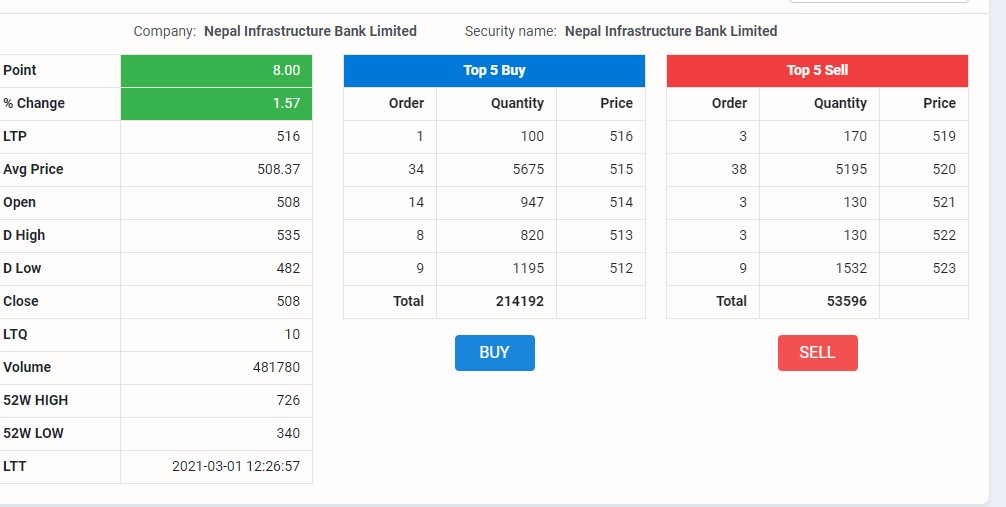Screen dimensions: 1006x507
Task: Select sell price 522
Action: pyautogui.click(x=944, y=236)
